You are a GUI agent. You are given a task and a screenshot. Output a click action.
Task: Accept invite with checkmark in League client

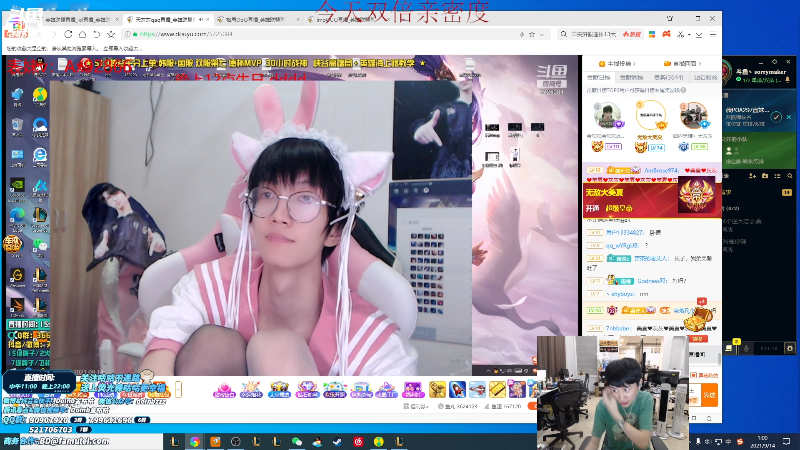click(776, 117)
